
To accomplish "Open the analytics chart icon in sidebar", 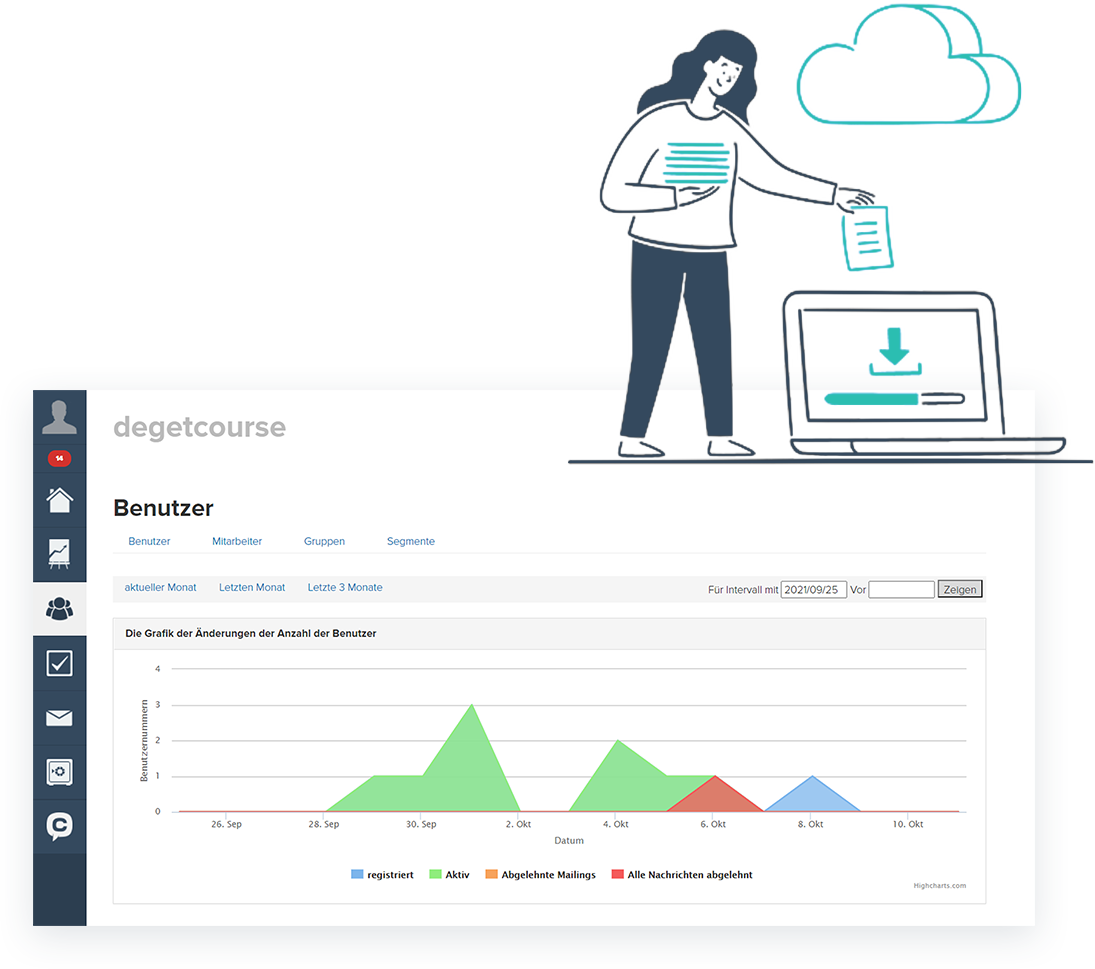I will (59, 553).
